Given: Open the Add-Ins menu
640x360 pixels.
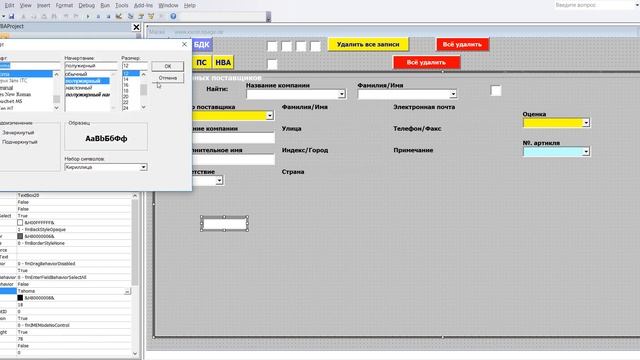Looking at the screenshot, I should tap(143, 5).
